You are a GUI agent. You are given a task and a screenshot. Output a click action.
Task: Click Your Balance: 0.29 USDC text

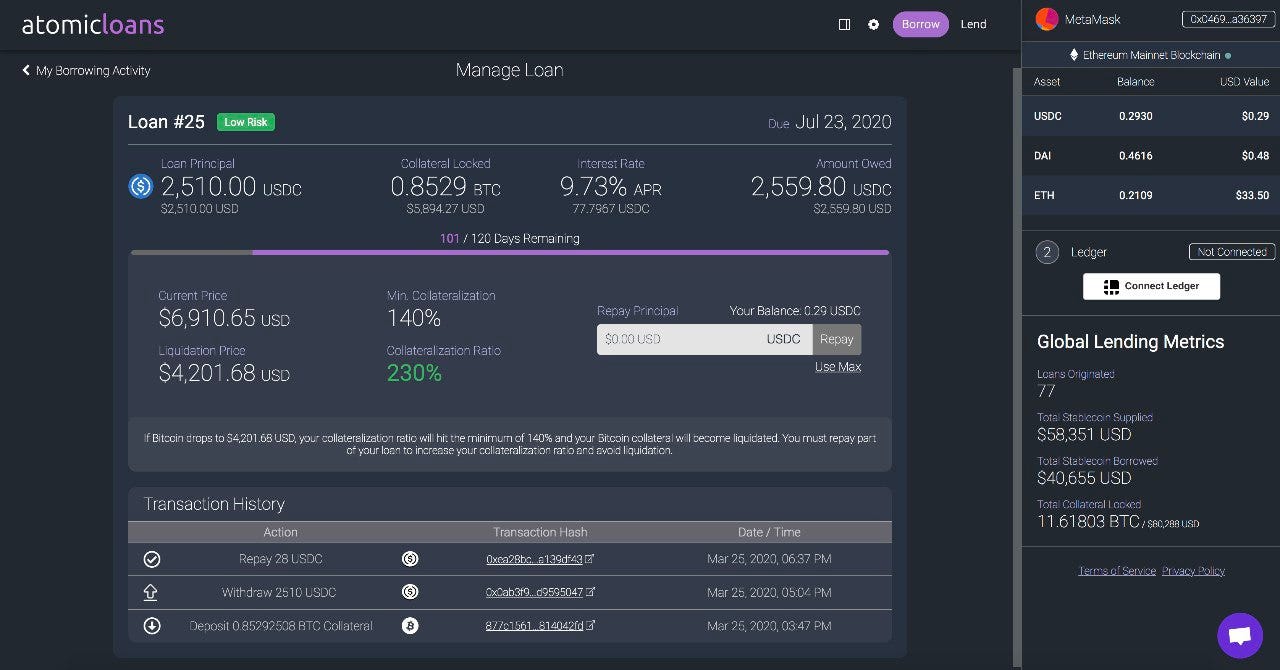[795, 311]
